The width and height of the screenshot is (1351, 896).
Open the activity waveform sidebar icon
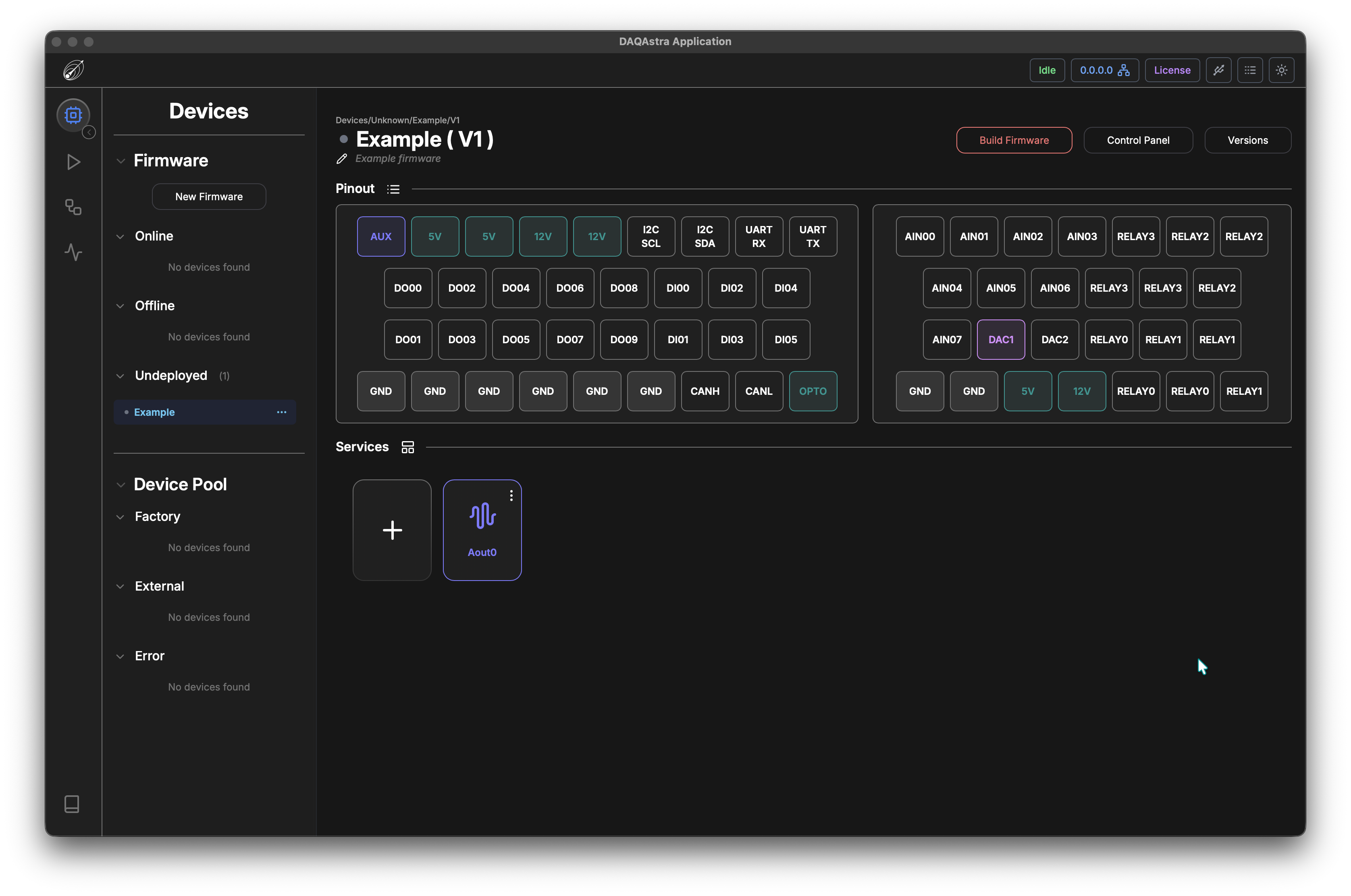click(x=73, y=252)
